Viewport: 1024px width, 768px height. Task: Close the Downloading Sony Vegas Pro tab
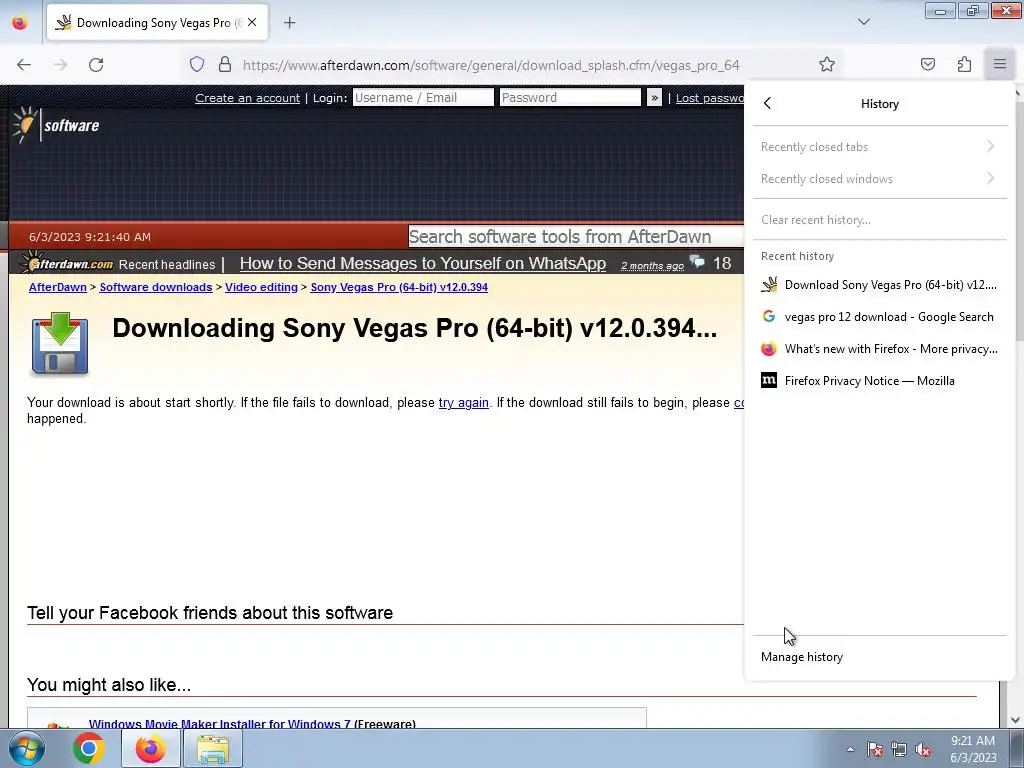click(252, 22)
